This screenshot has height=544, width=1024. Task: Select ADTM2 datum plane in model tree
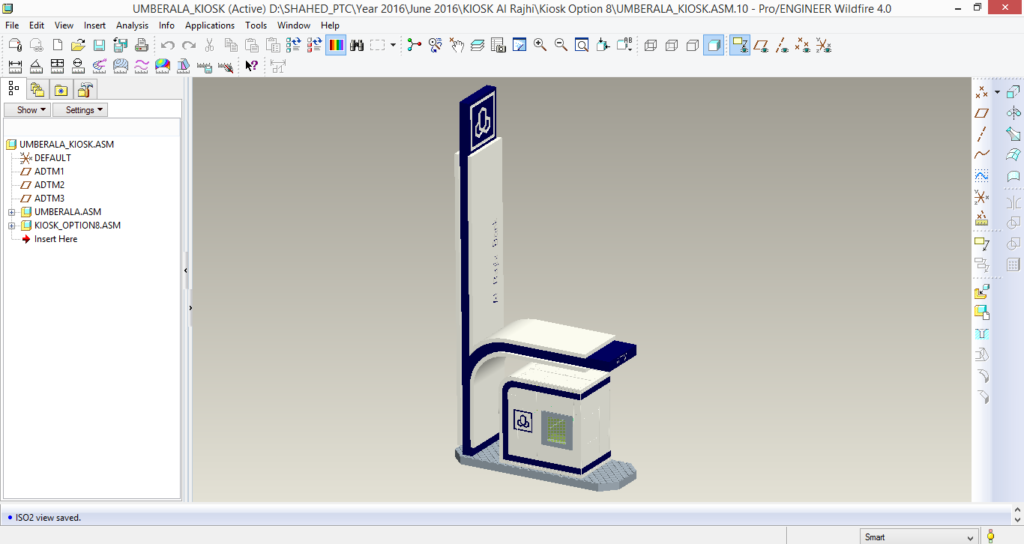click(49, 185)
